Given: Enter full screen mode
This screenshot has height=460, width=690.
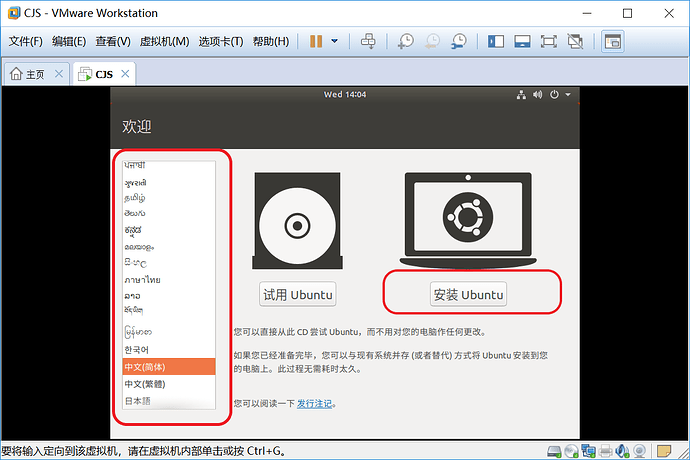Looking at the screenshot, I should pyautogui.click(x=548, y=41).
